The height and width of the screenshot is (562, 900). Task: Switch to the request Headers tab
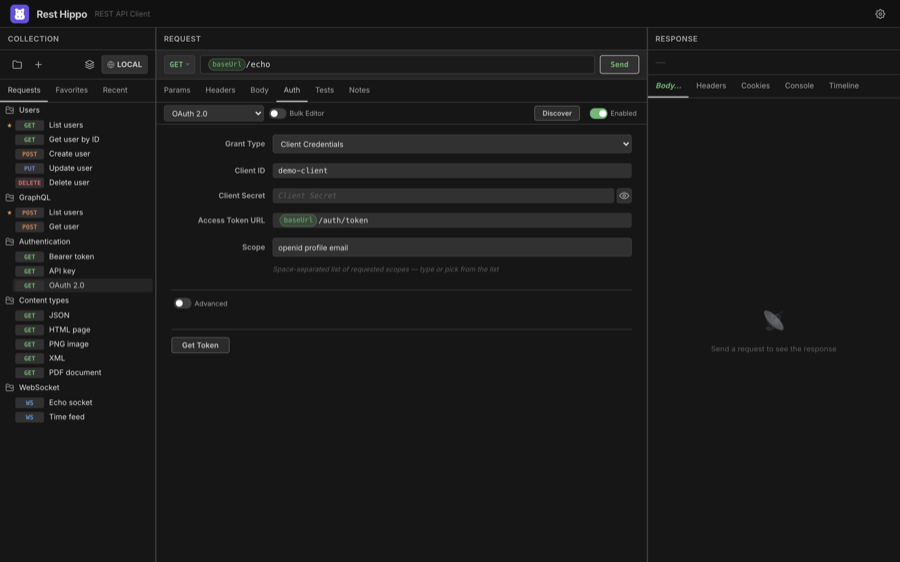(x=220, y=90)
